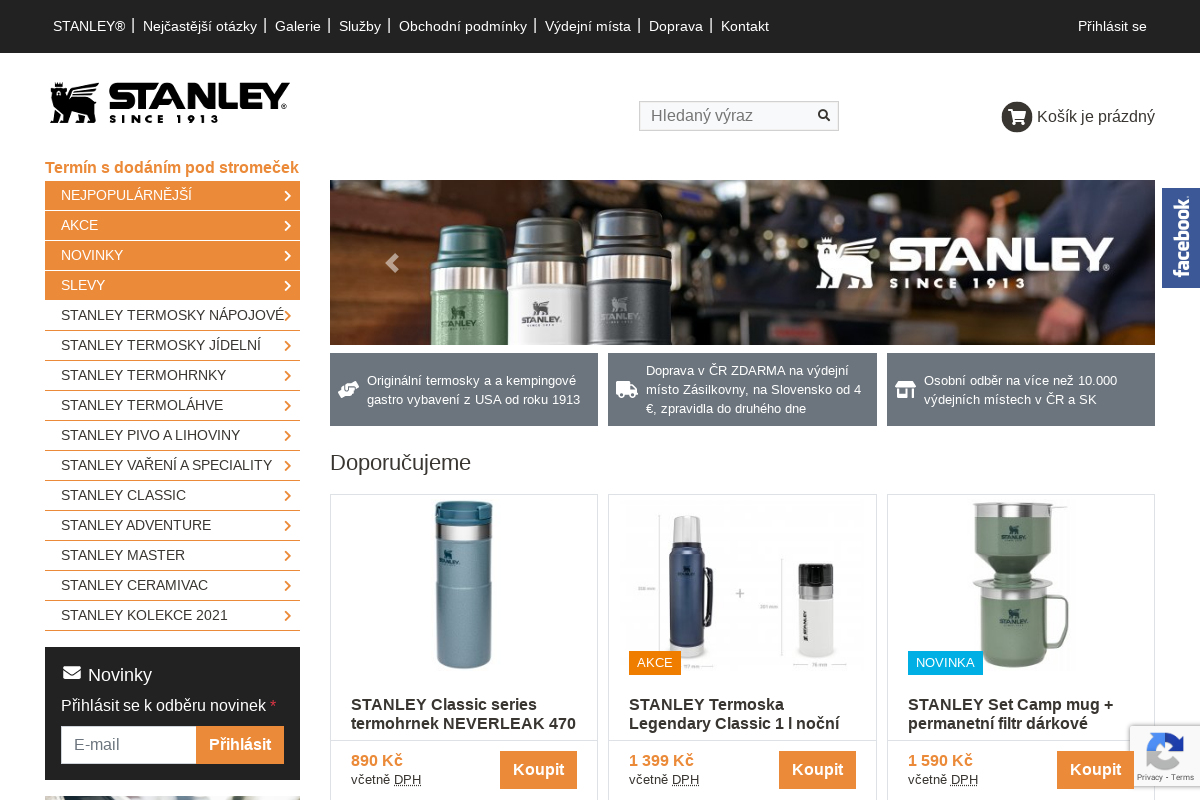Viewport: 1200px width, 800px height.
Task: Open the Facebook side tab
Action: [1181, 238]
